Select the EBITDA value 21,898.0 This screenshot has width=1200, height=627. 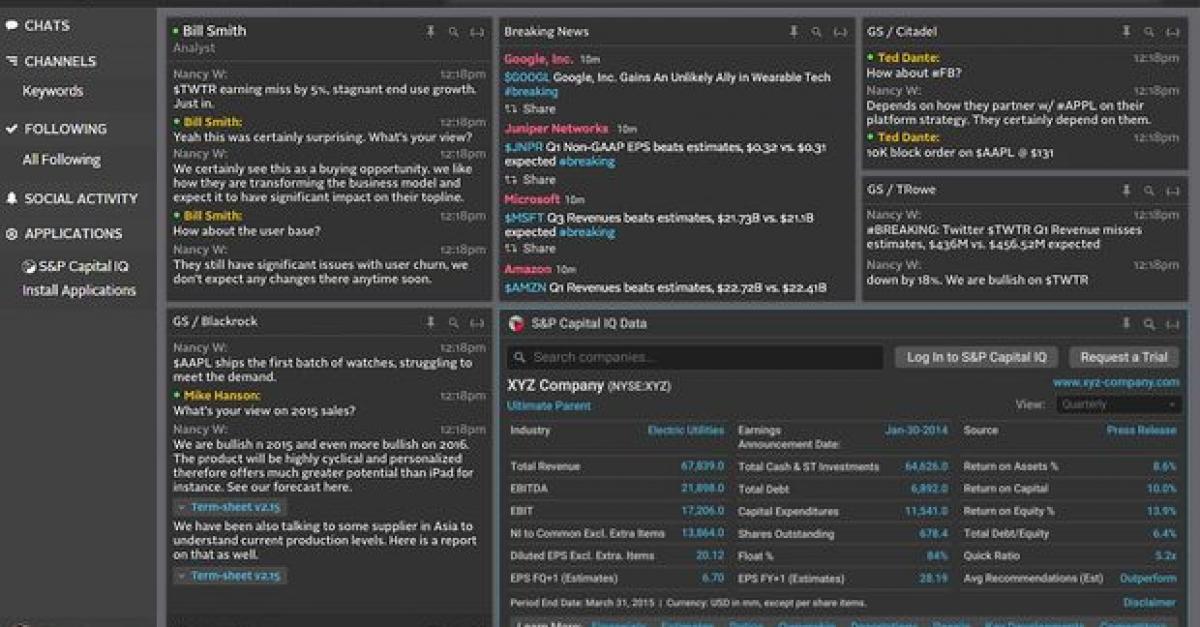click(702, 488)
